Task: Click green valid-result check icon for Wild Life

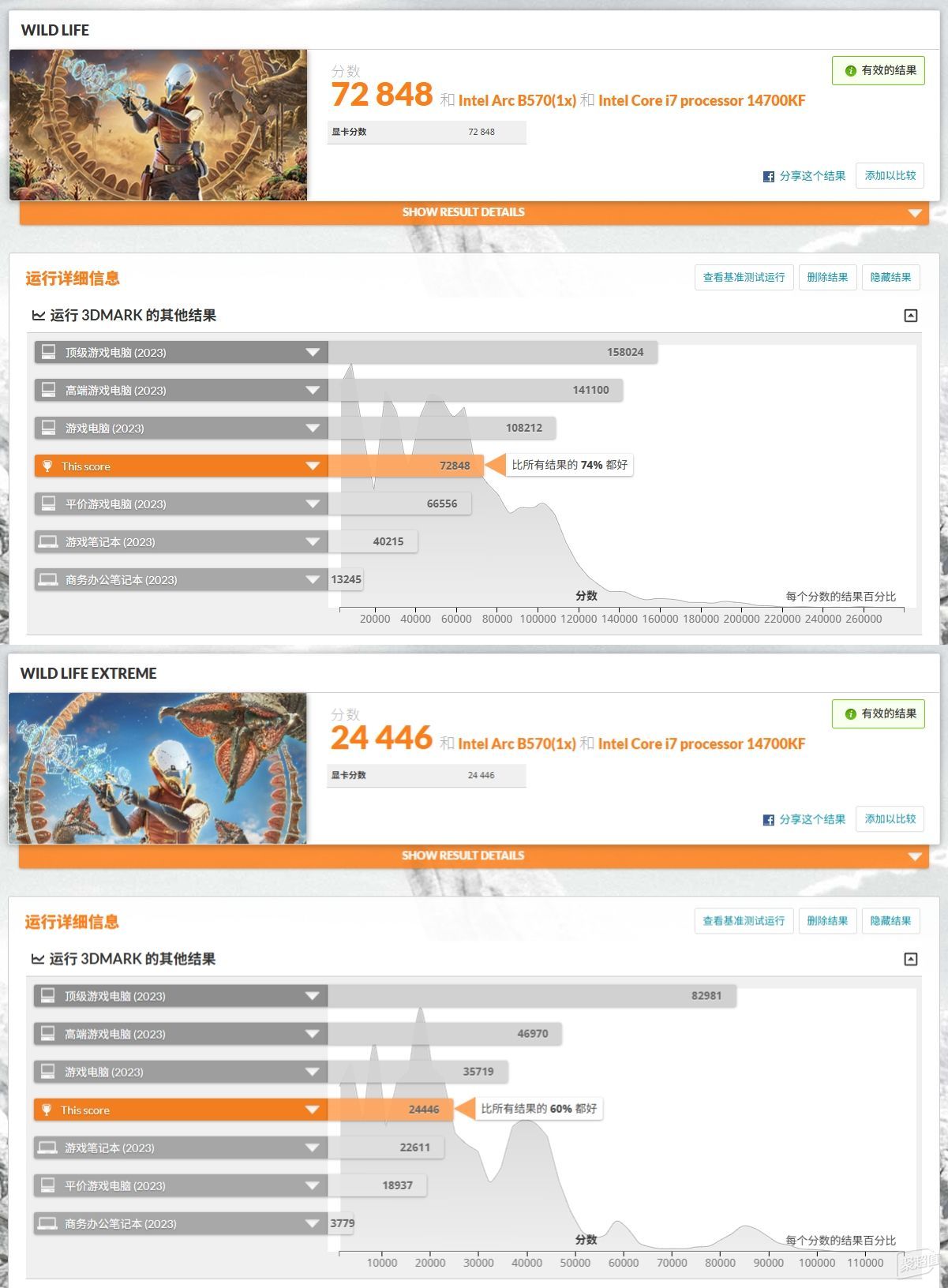Action: coord(850,71)
